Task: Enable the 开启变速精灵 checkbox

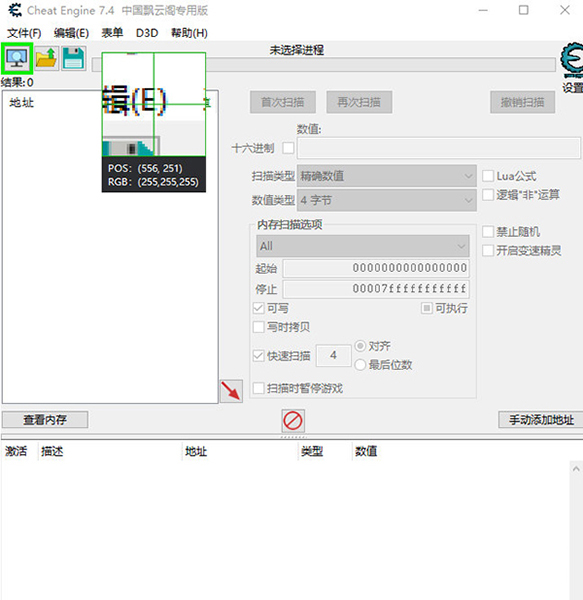Action: coord(488,251)
